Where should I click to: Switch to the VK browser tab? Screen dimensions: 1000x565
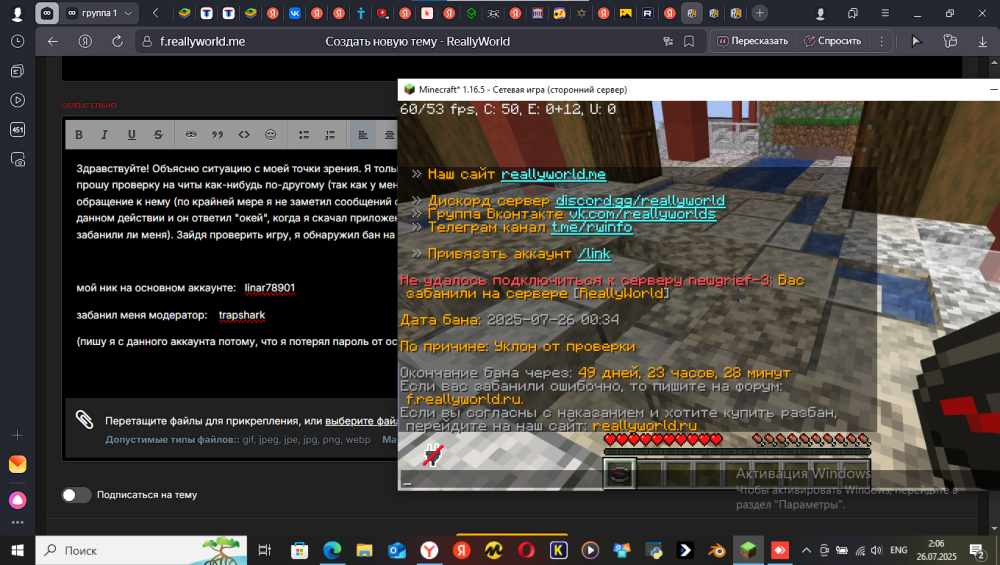(x=295, y=13)
